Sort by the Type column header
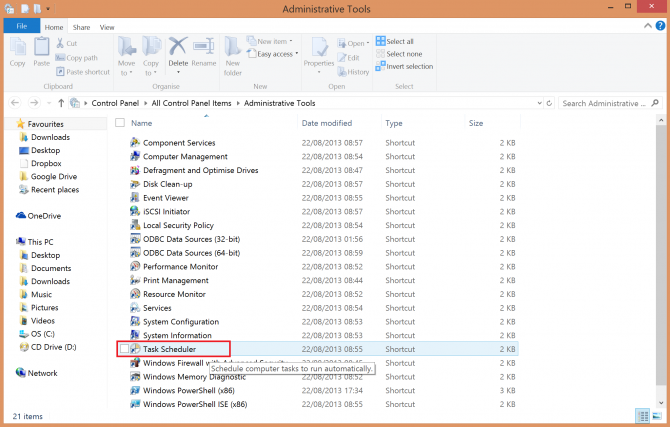The image size is (670, 427). click(x=394, y=123)
